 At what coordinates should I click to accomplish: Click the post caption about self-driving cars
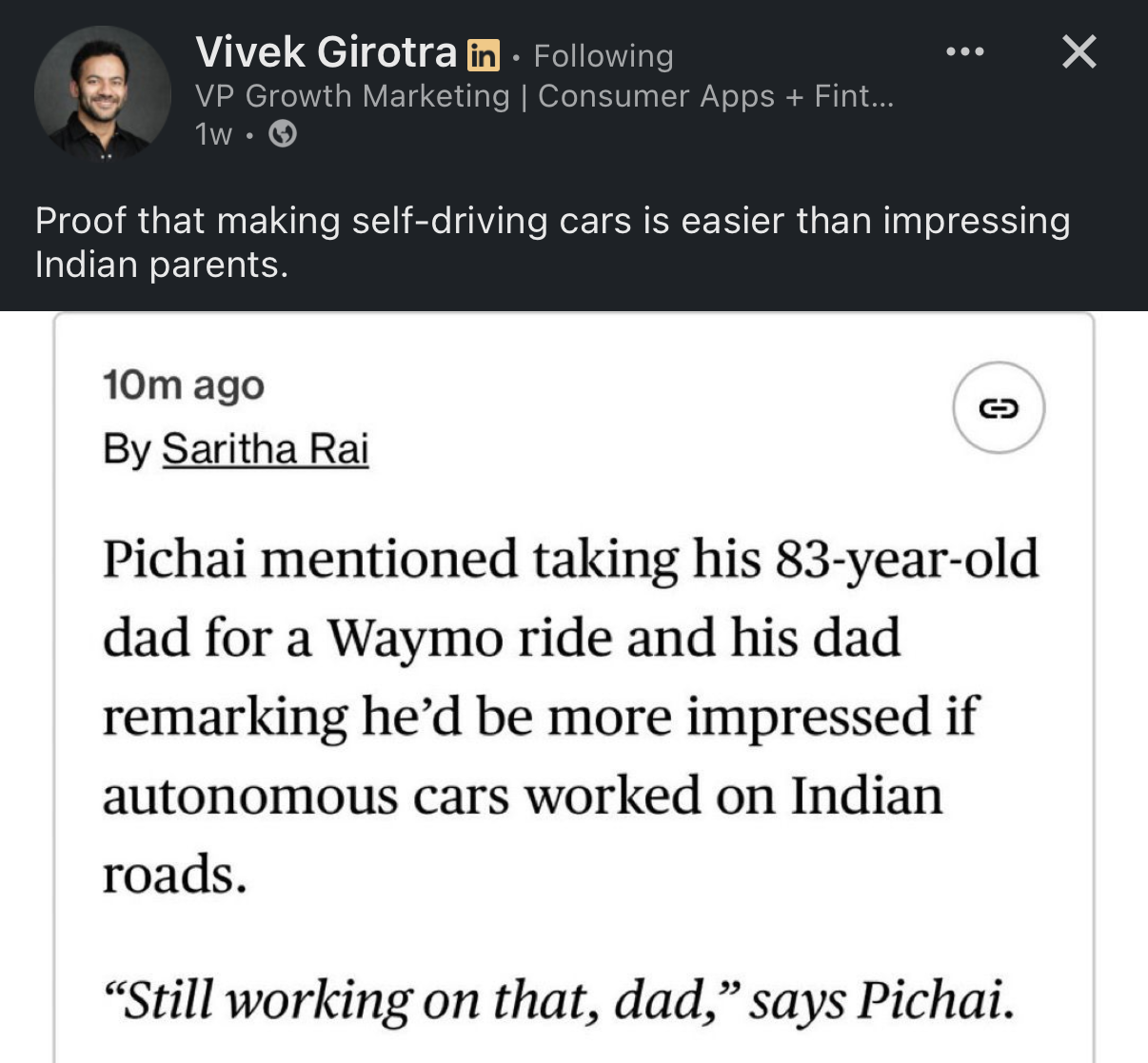tap(552, 222)
